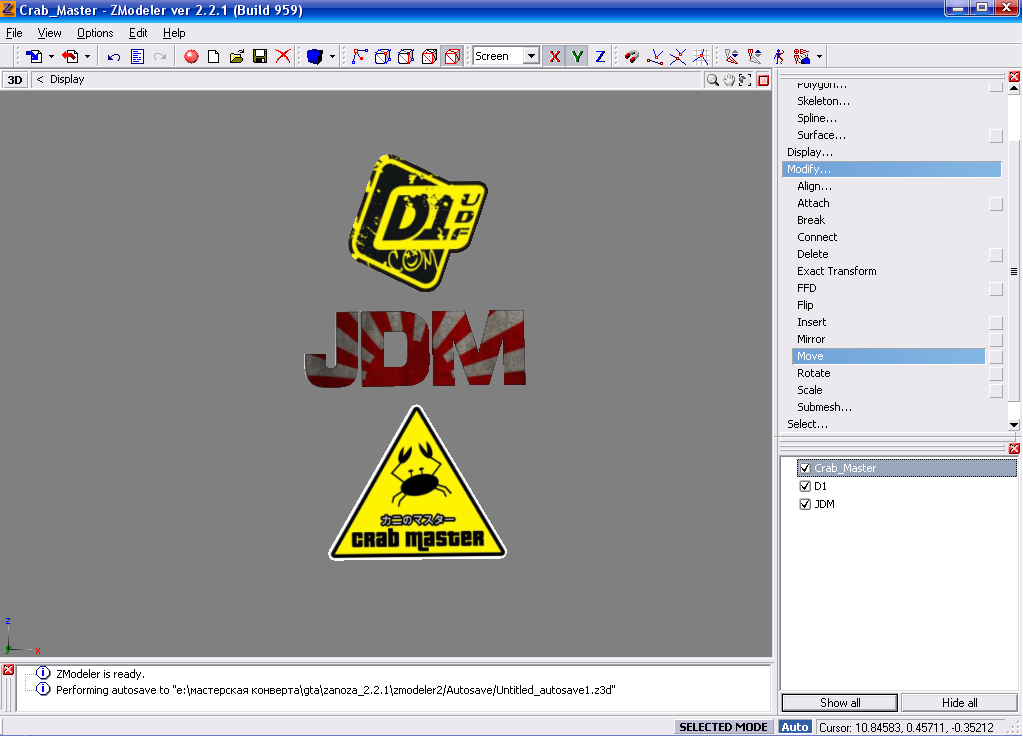Select the Mirror tool entry

(811, 339)
